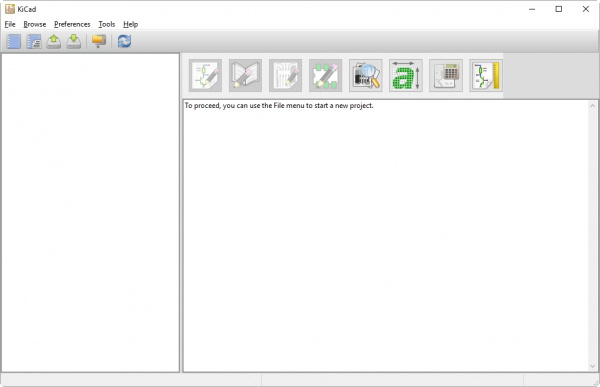
Task: Click the yellow sign toolbar icon
Action: click(x=99, y=41)
